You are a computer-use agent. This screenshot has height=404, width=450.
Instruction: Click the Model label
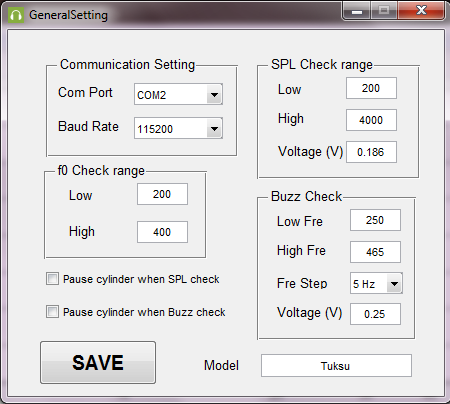point(221,365)
